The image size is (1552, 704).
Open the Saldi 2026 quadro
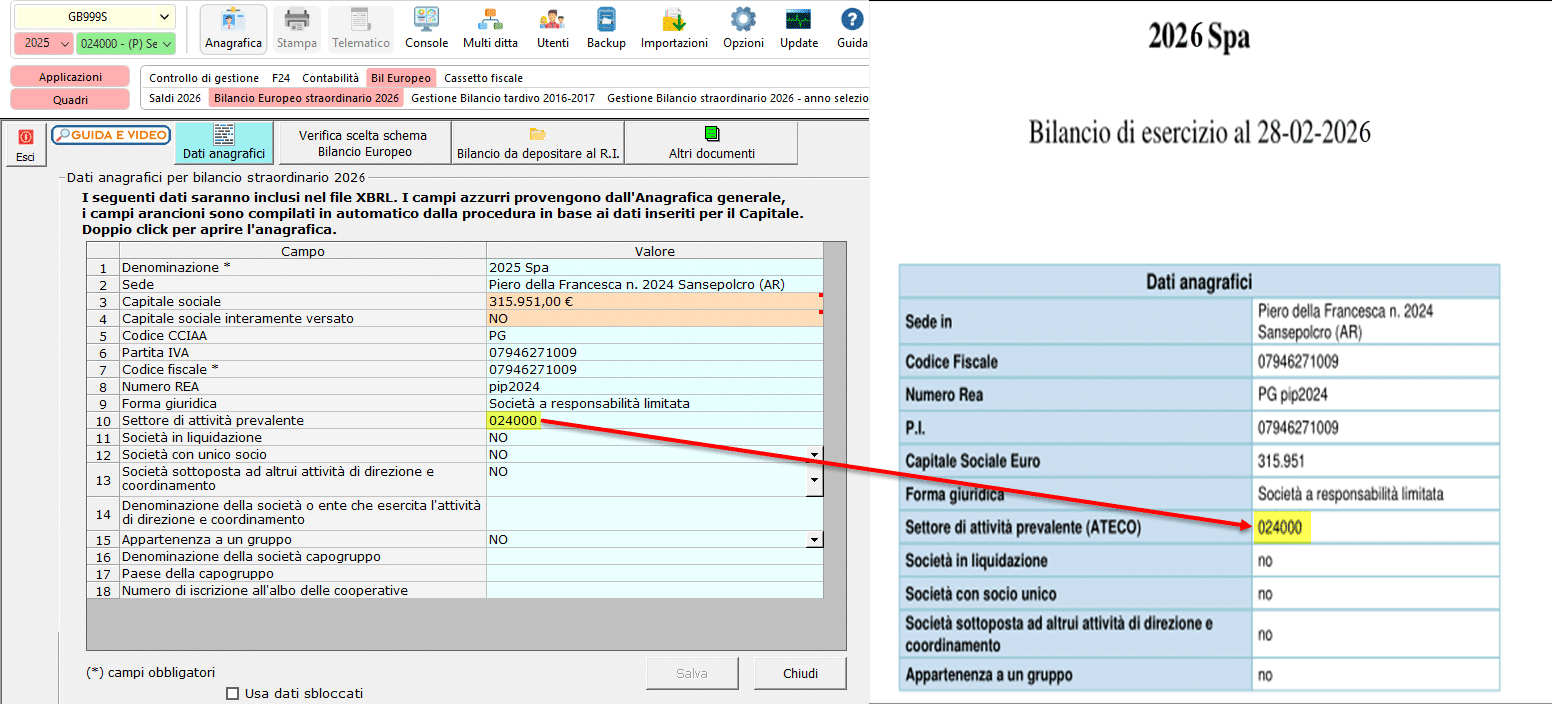pyautogui.click(x=175, y=98)
